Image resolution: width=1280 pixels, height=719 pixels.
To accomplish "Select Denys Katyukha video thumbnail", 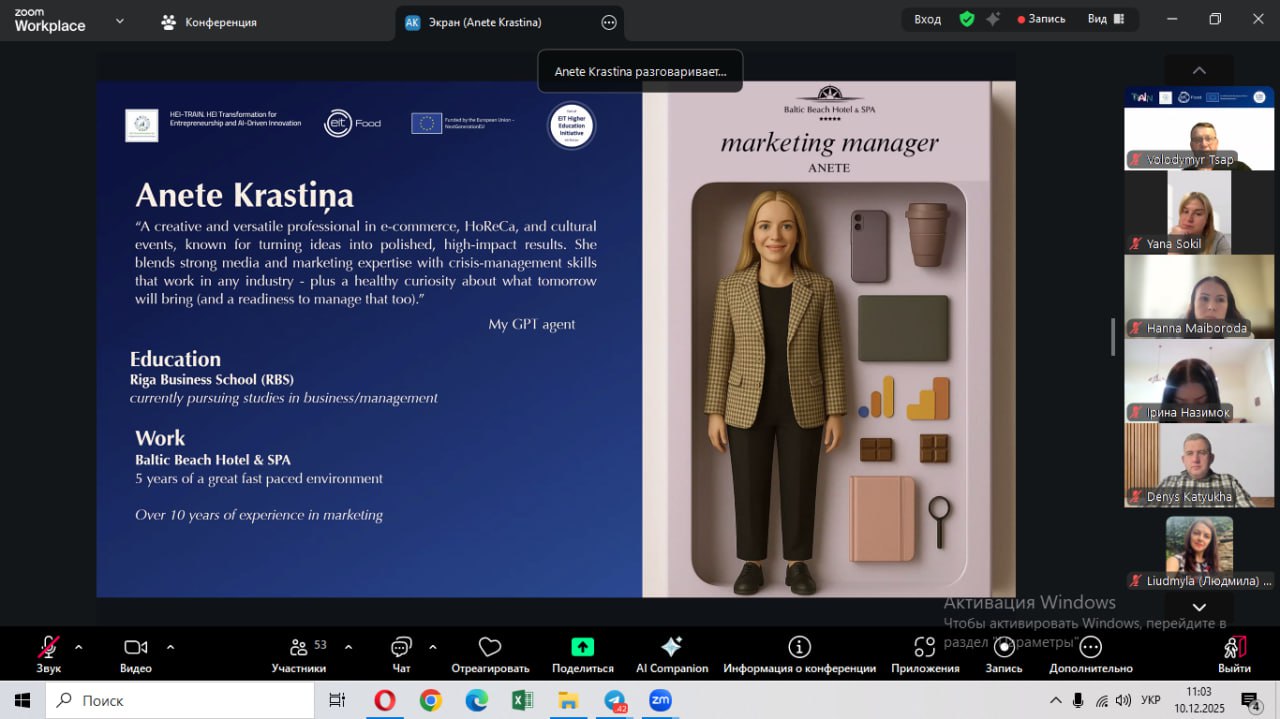I will (1199, 465).
